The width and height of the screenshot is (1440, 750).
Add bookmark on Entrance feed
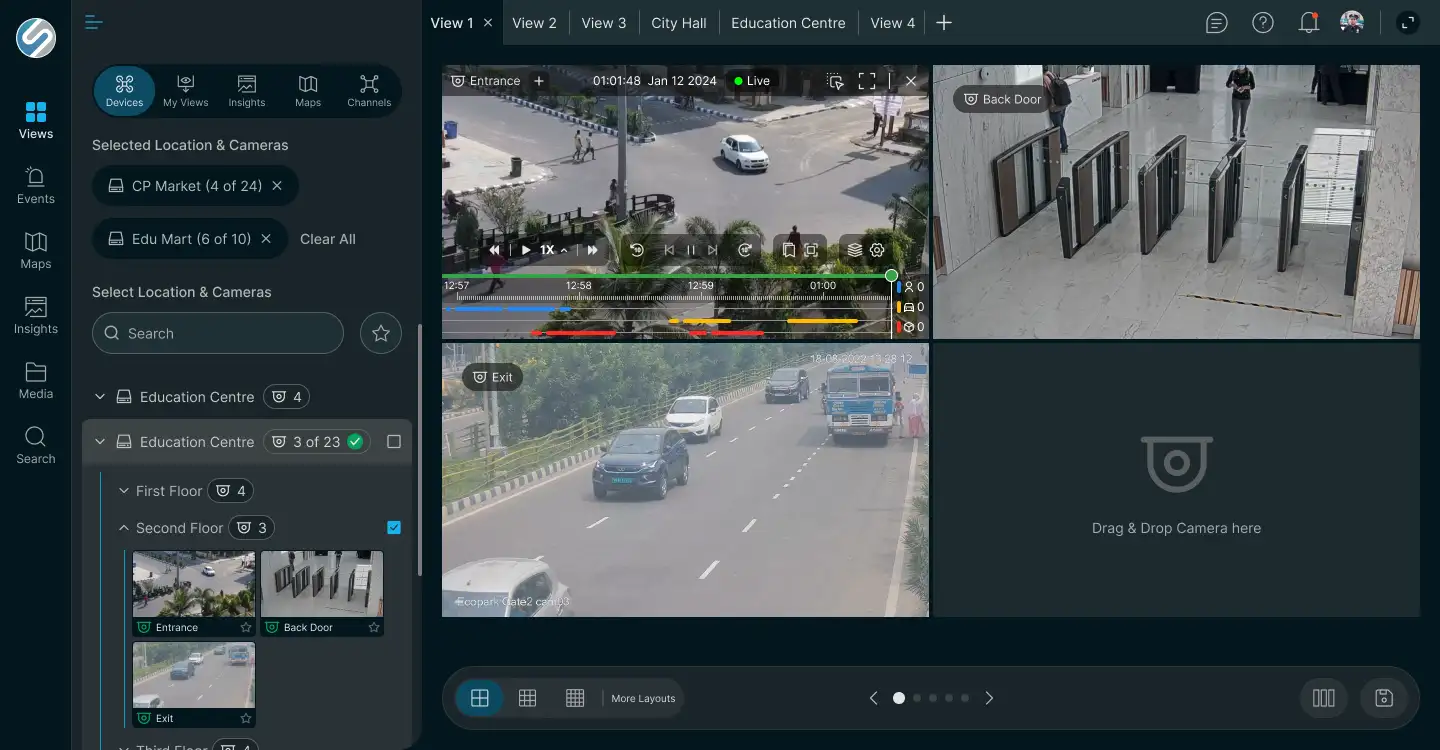789,250
